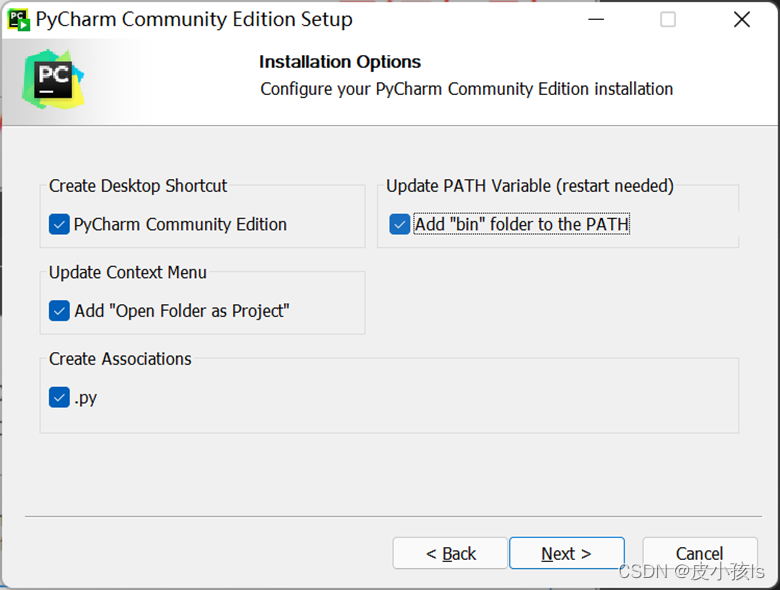Minimize the PyCharm setup window

click(x=596, y=20)
